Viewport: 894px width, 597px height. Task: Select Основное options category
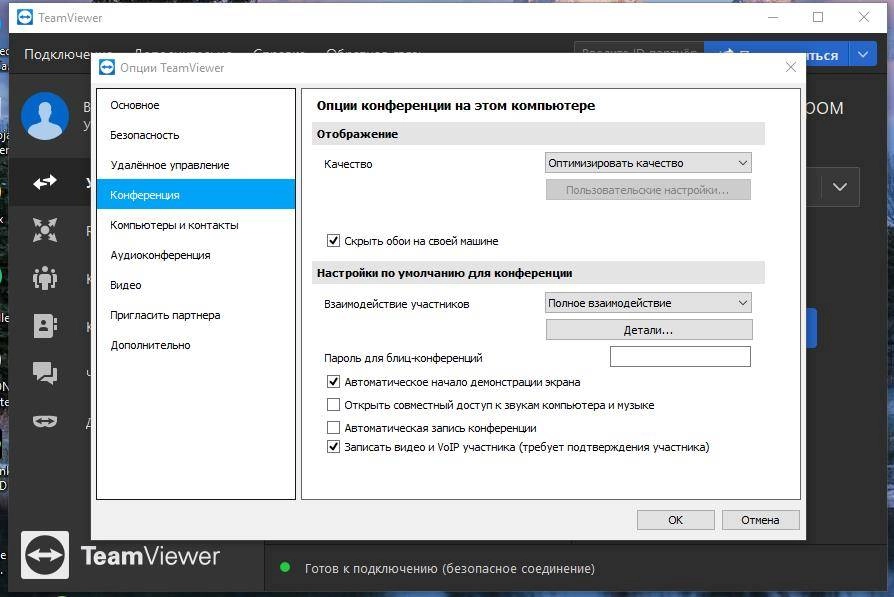196,105
